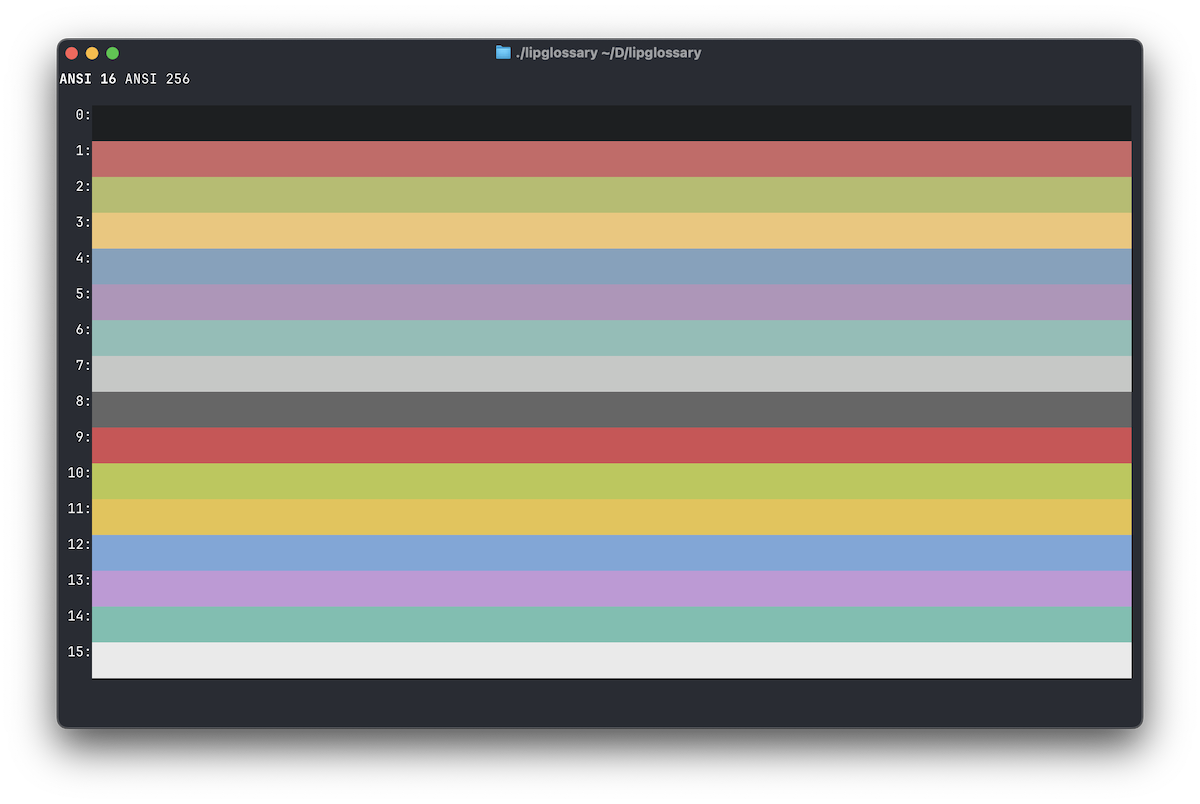Select the bright green color 10 swatch
This screenshot has width=1200, height=804.
click(x=611, y=481)
